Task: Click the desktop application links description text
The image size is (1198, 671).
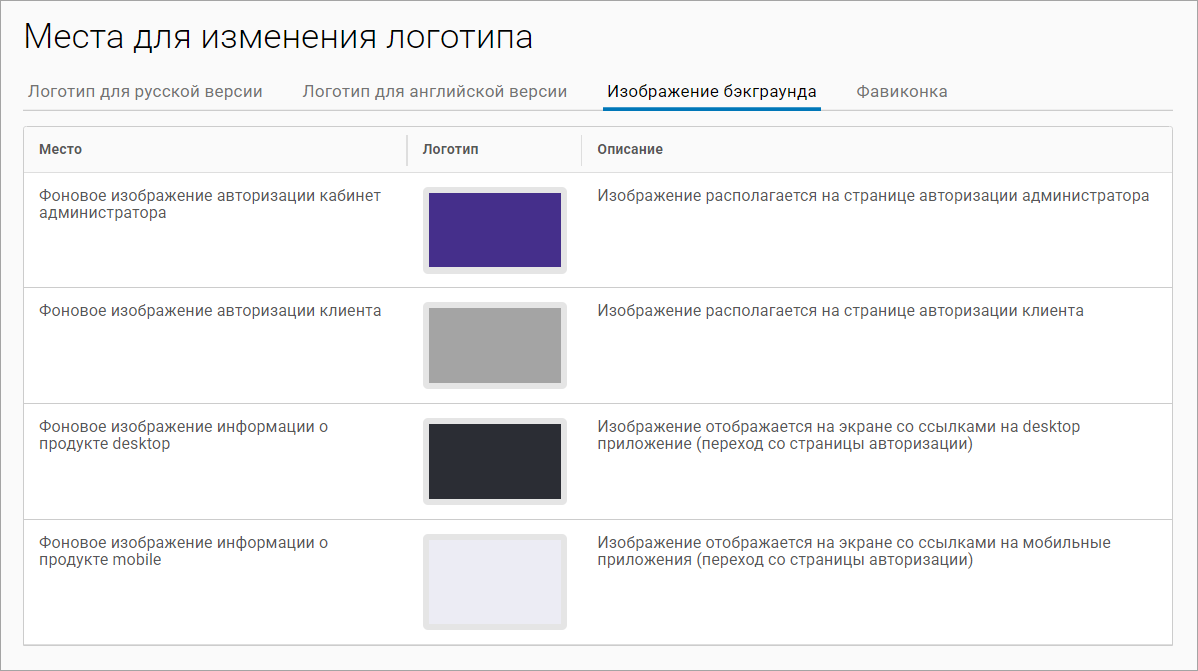Action: (x=838, y=435)
